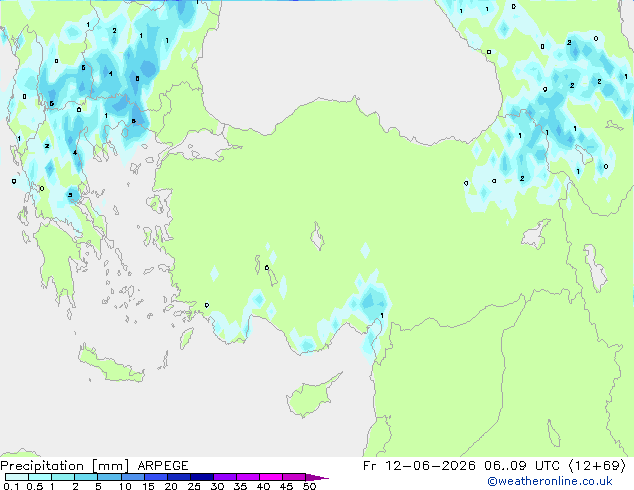Pick the 2–5 mm legend color swatch

pos(86,477)
